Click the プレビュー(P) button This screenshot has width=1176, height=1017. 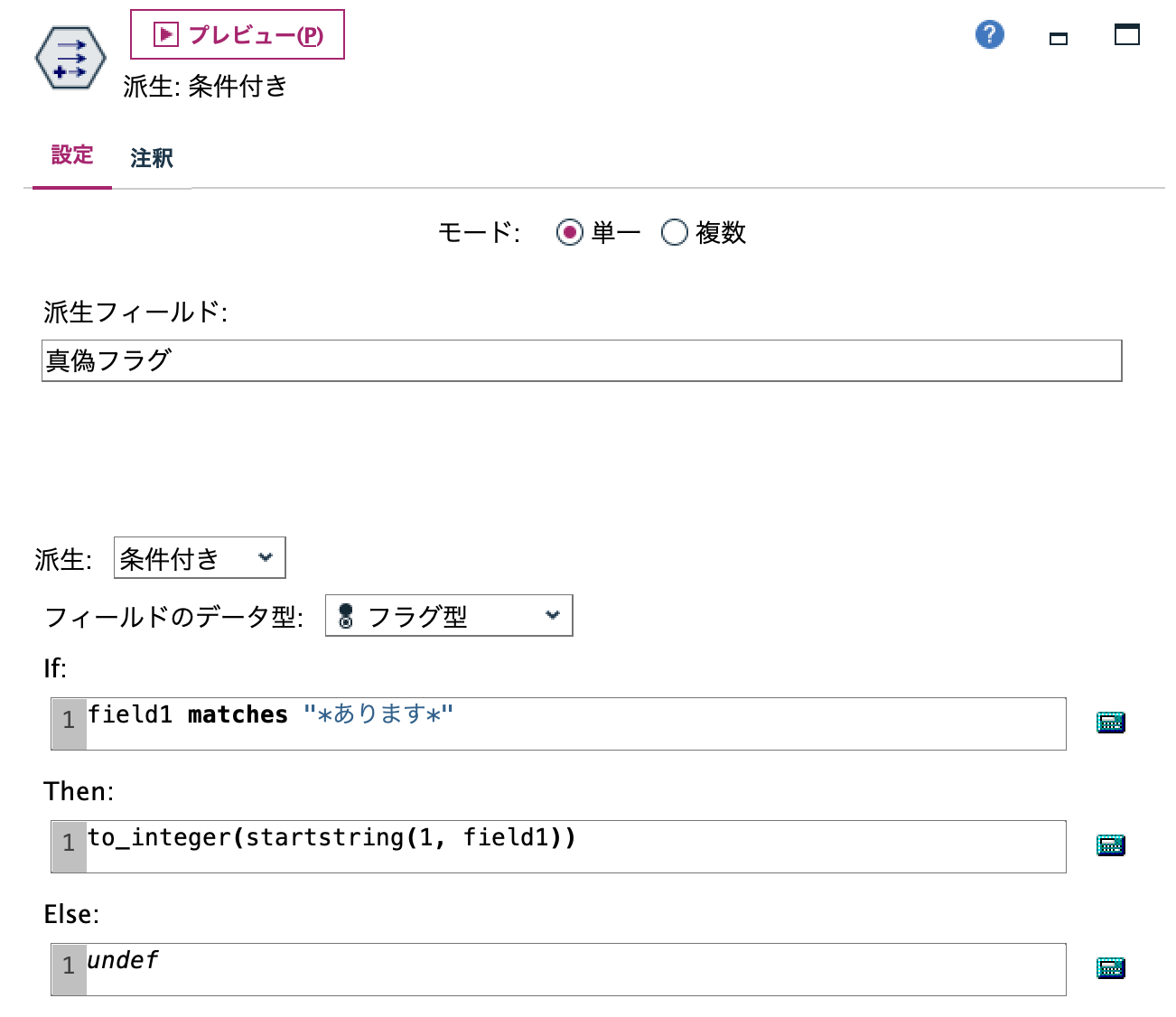(238, 34)
